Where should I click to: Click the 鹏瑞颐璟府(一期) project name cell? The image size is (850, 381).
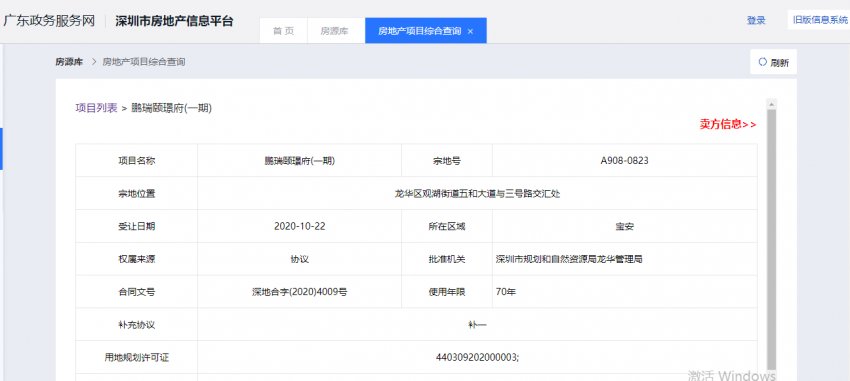[x=299, y=160]
